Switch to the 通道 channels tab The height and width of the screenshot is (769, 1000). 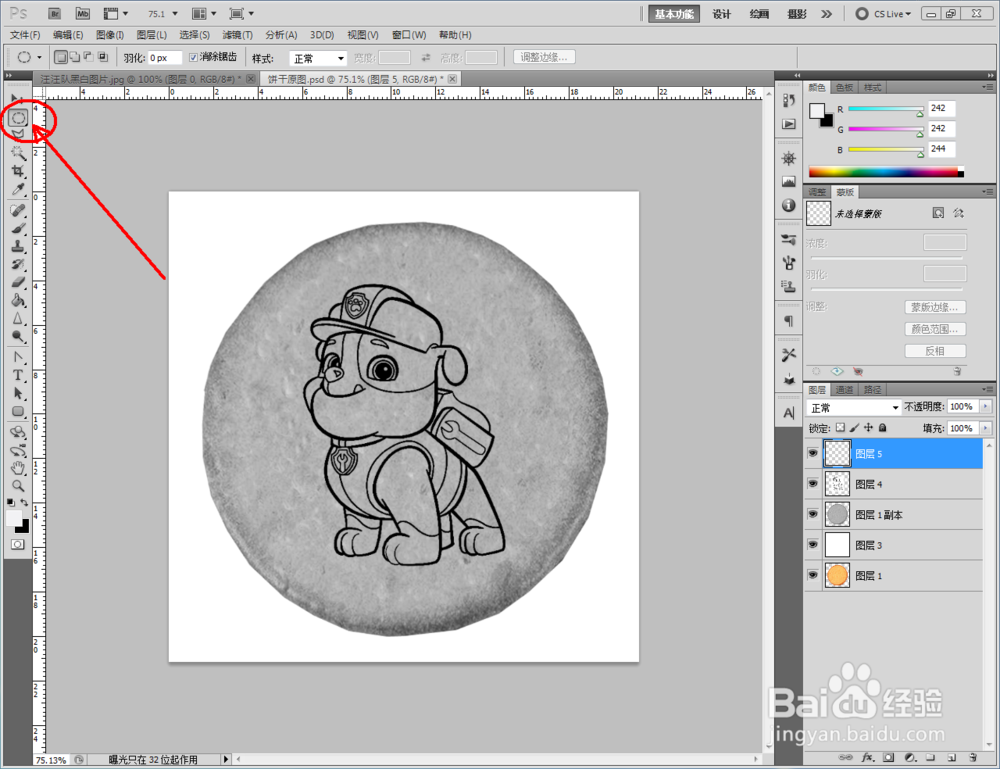(844, 390)
